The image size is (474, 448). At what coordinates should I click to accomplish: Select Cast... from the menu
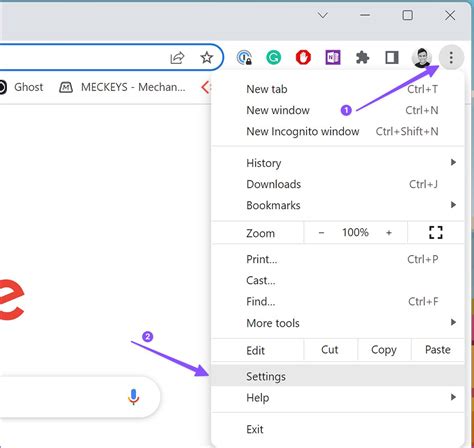click(x=338, y=280)
